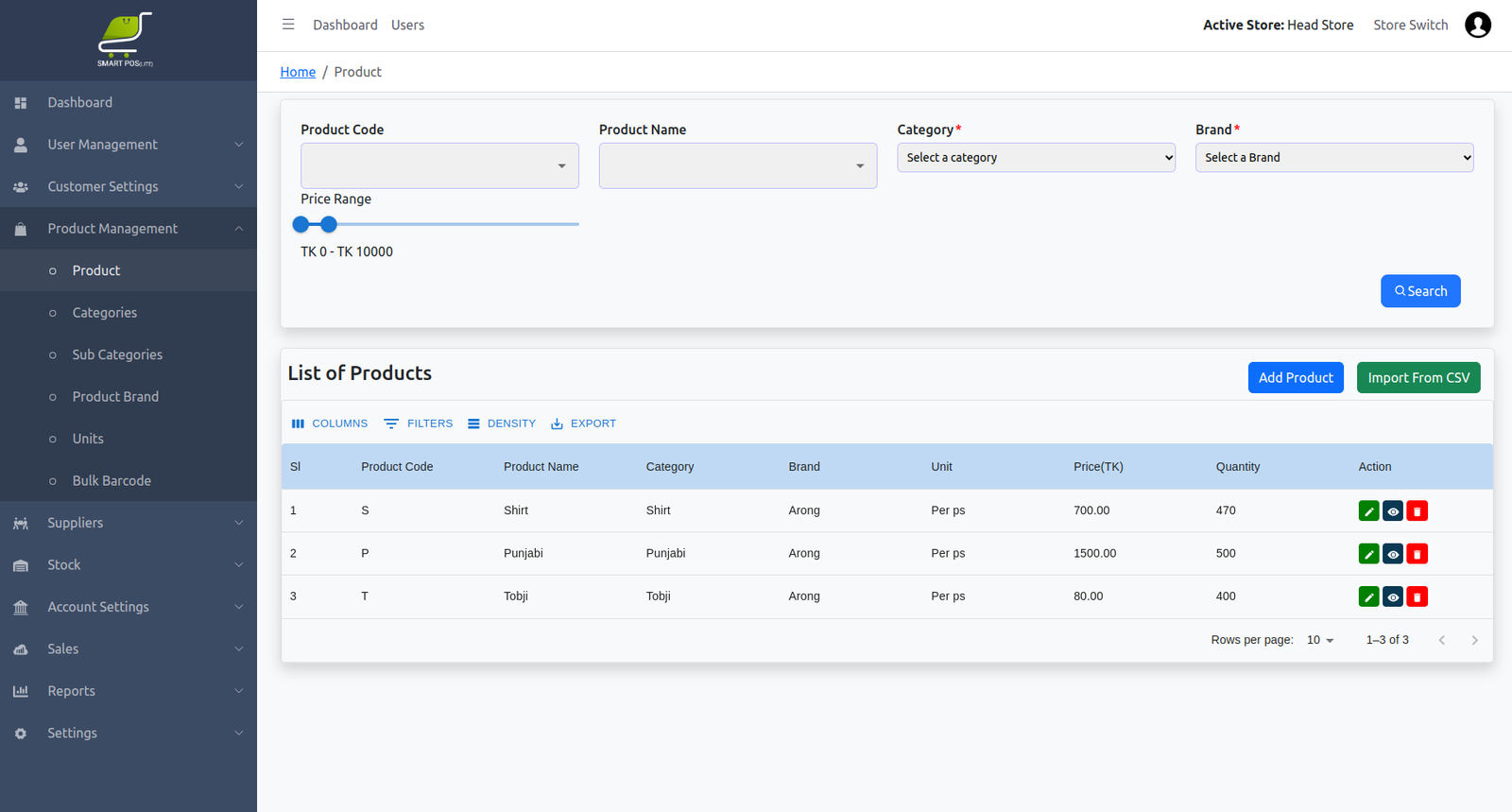The height and width of the screenshot is (812, 1512).
Task: Expand the Sales menu
Action: pyautogui.click(x=129, y=648)
